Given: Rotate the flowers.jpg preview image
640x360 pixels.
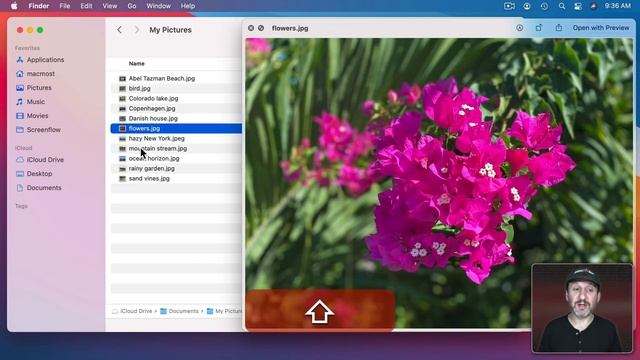Looking at the screenshot, I should click(539, 28).
